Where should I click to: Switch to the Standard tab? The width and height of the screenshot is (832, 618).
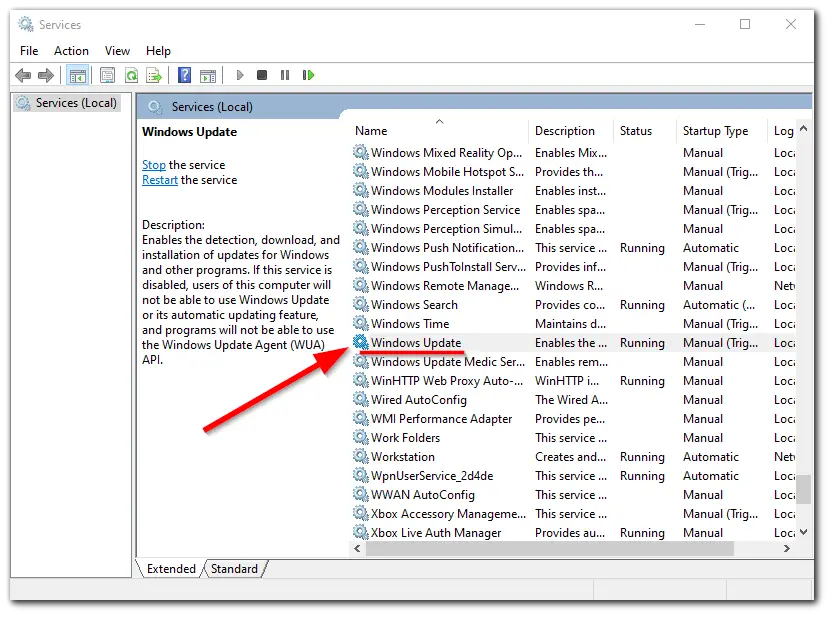point(234,569)
